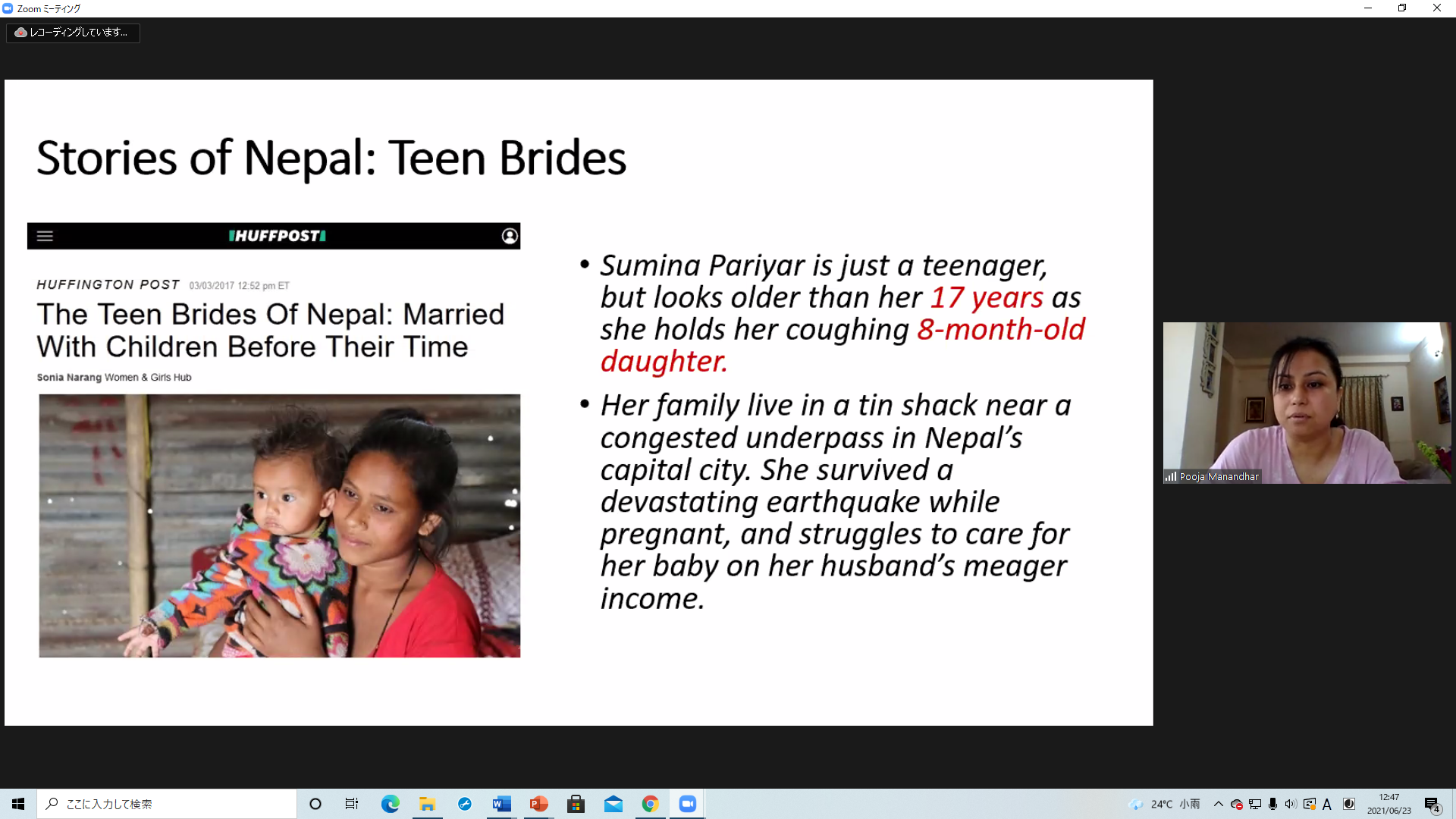Click the 'Pooja Manandhar' name label
This screenshot has height=819, width=1456.
tap(1219, 476)
